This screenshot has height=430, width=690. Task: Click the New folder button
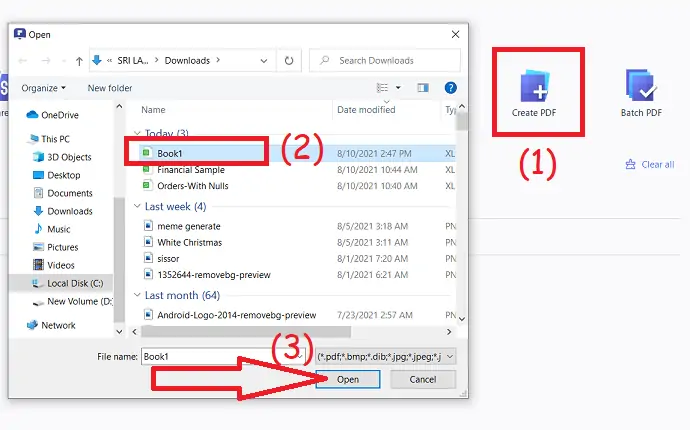(x=110, y=88)
